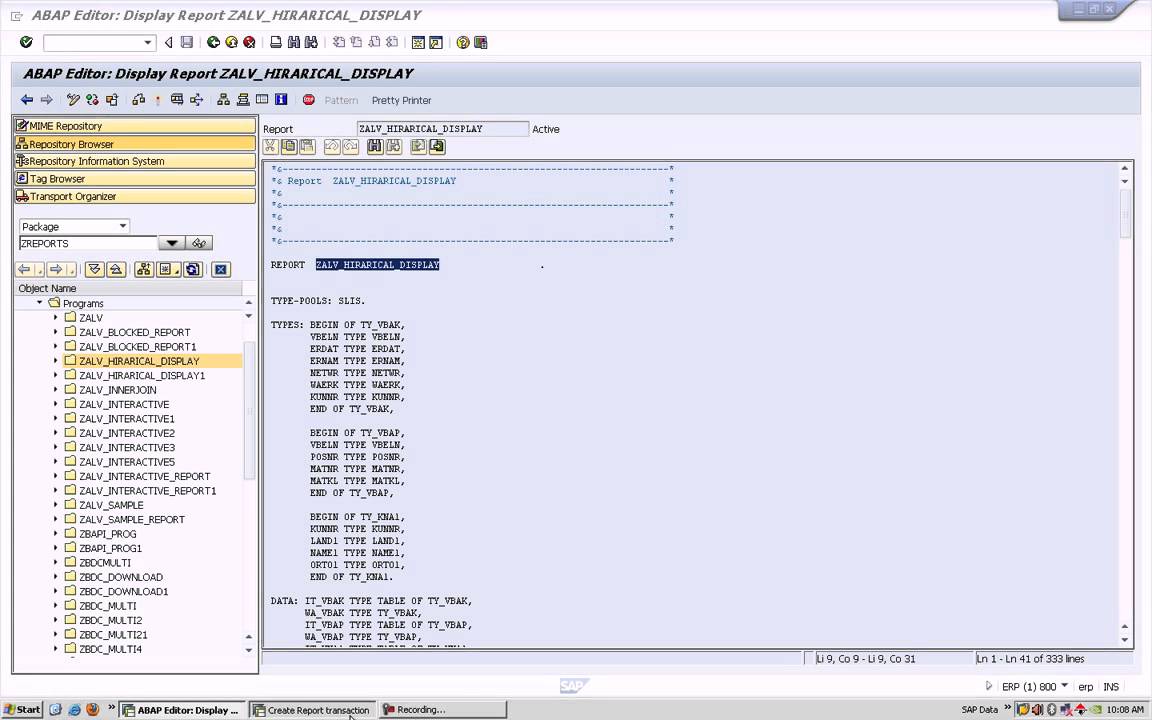Click the green Enter checkmark icon

coord(26,43)
